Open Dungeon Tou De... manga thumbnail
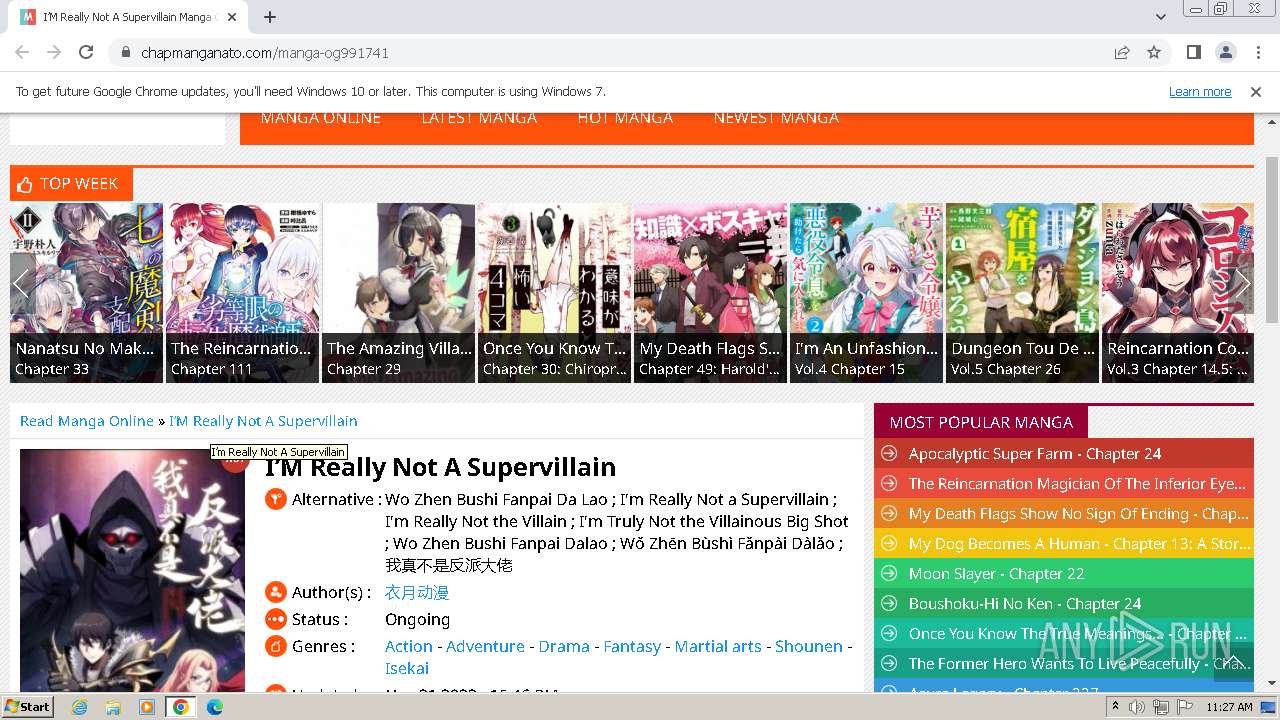Viewport: 1280px width, 720px height. [1022, 292]
